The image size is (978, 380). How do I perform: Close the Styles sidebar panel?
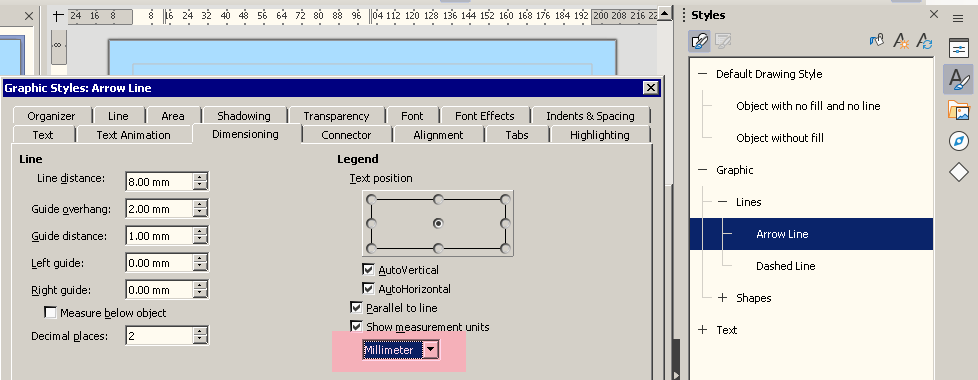pos(934,14)
